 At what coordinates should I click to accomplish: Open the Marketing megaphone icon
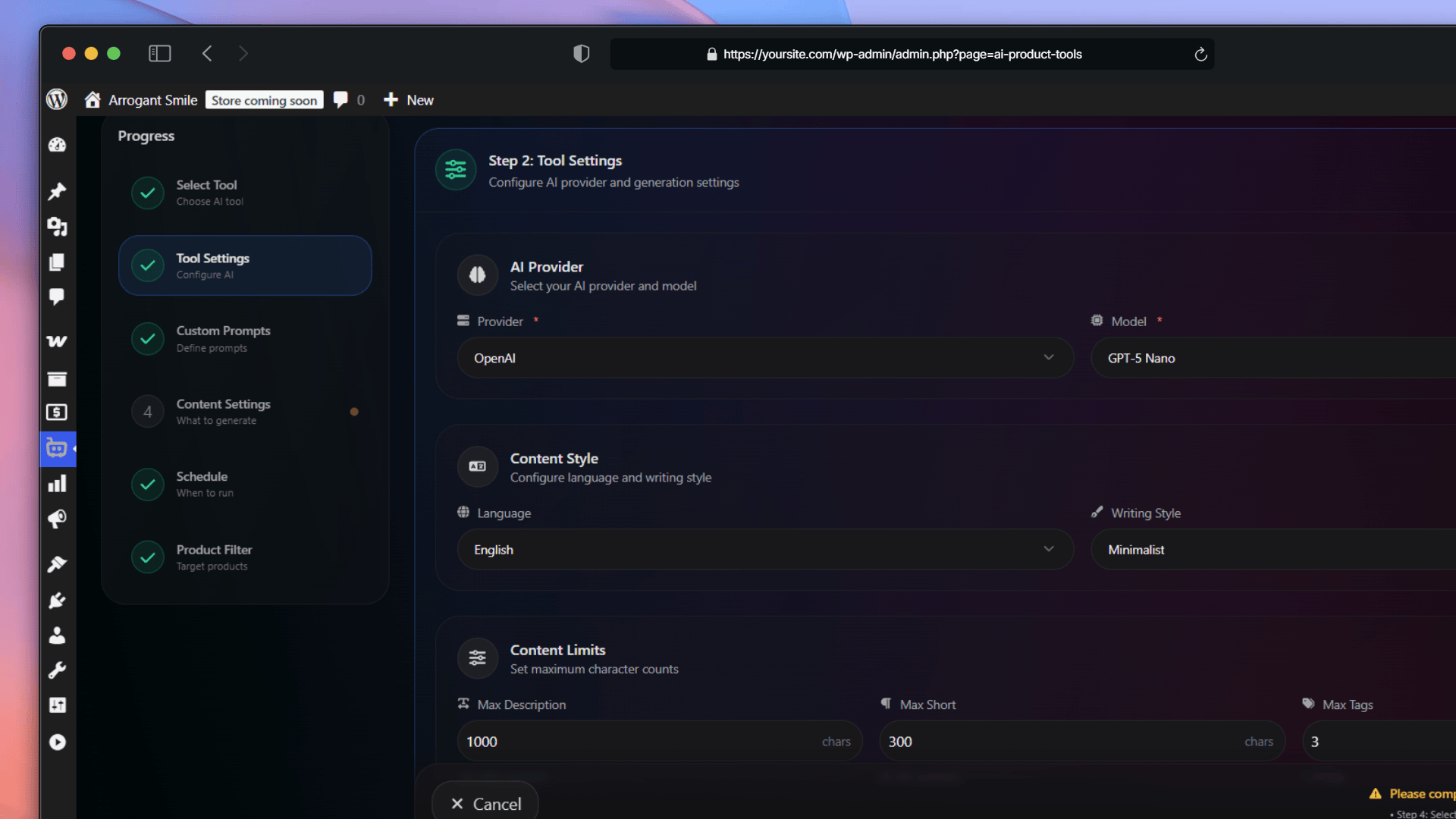point(57,519)
